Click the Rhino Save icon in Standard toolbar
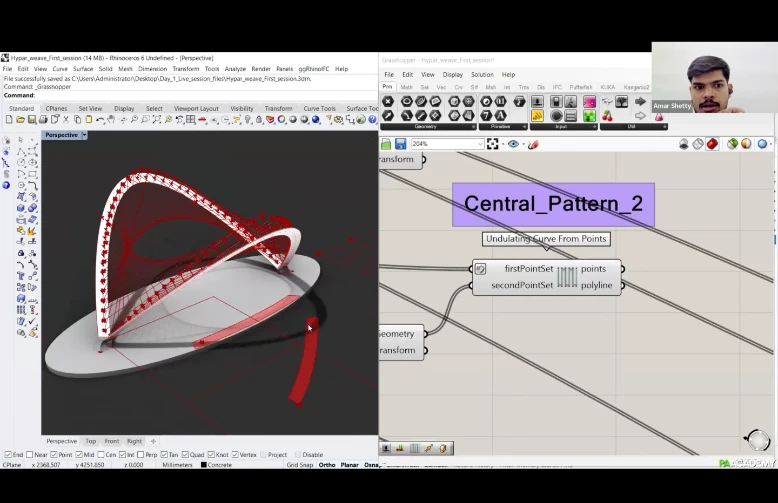This screenshot has width=778, height=503. (33, 120)
